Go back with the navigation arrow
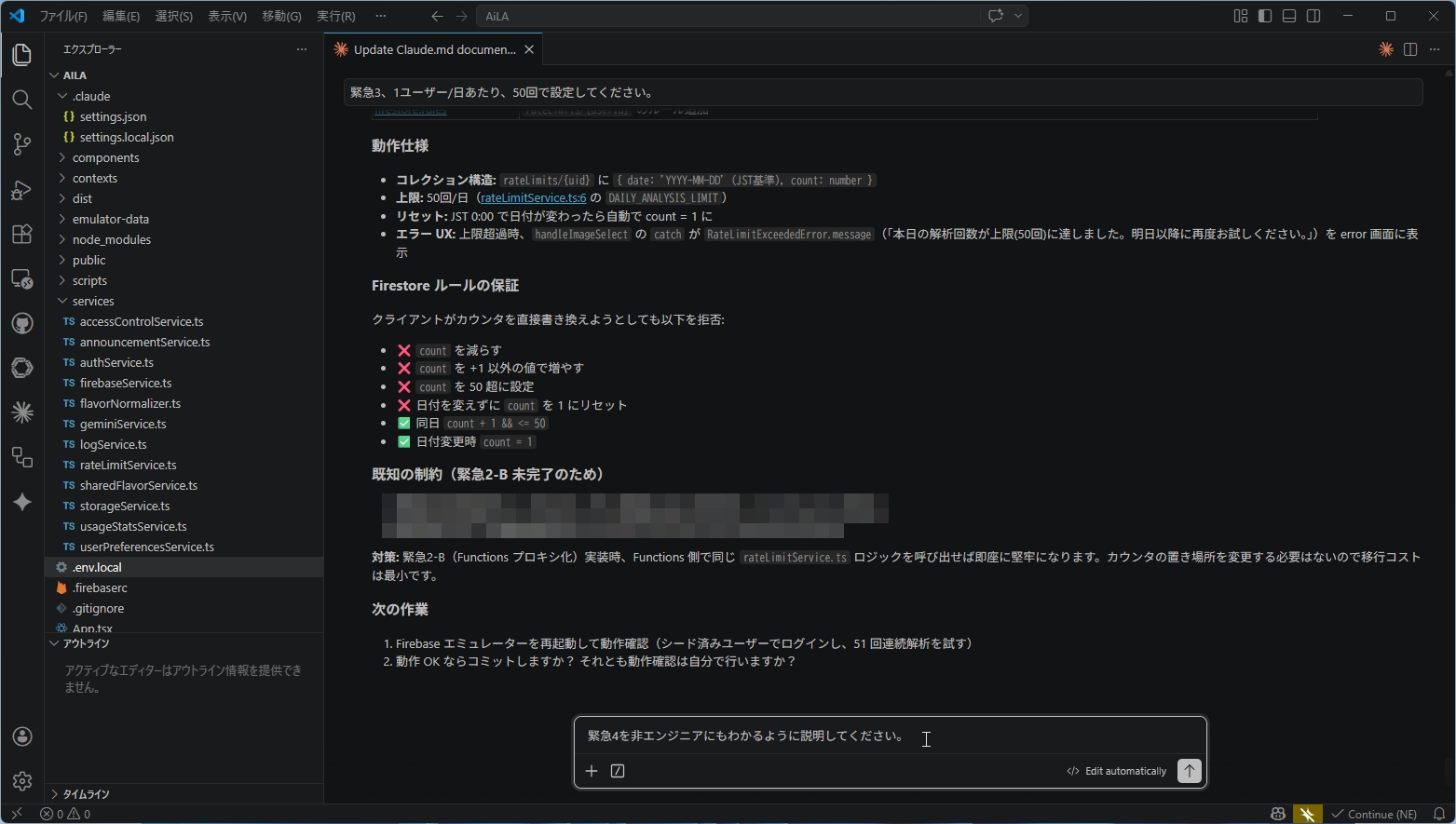The height and width of the screenshot is (824, 1456). point(437,16)
